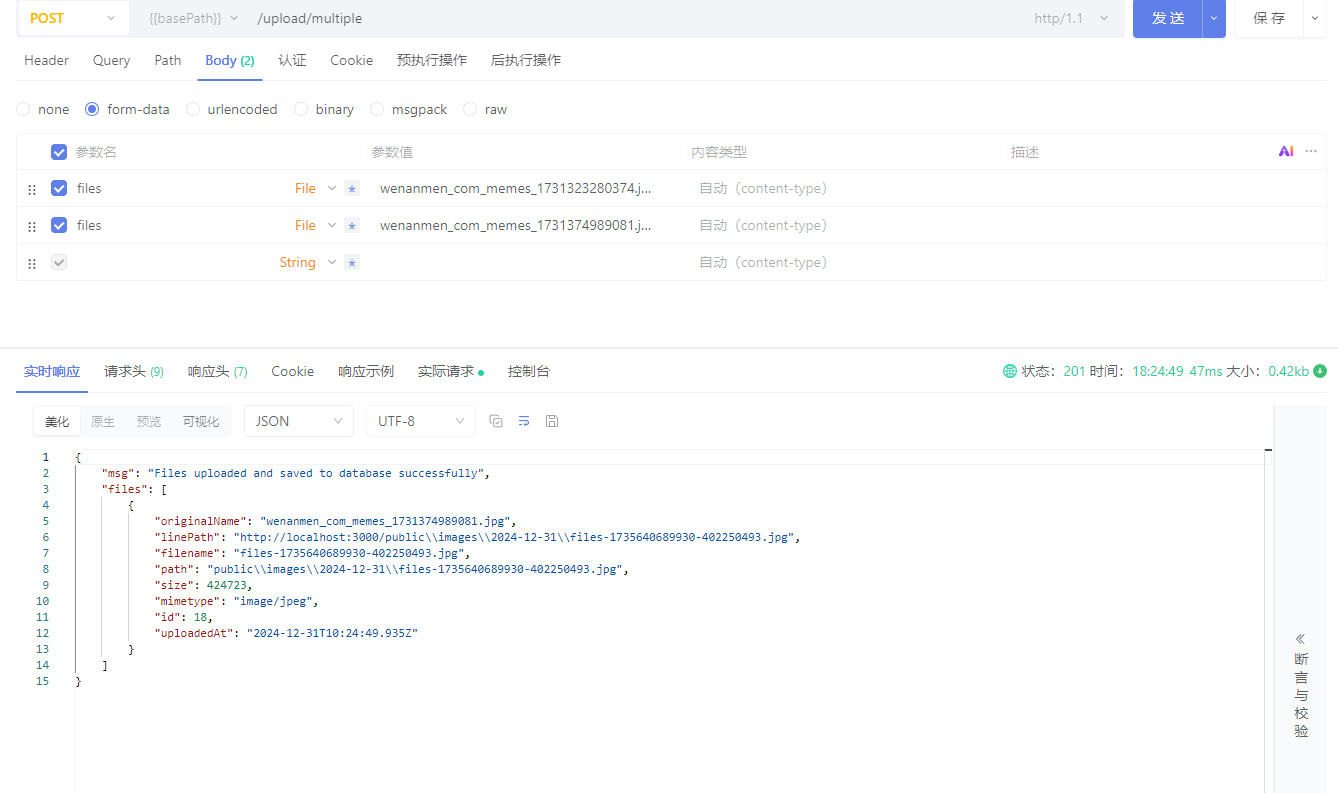Select the msgpack radio option
Screen dimensions: 1338x793
[377, 109]
